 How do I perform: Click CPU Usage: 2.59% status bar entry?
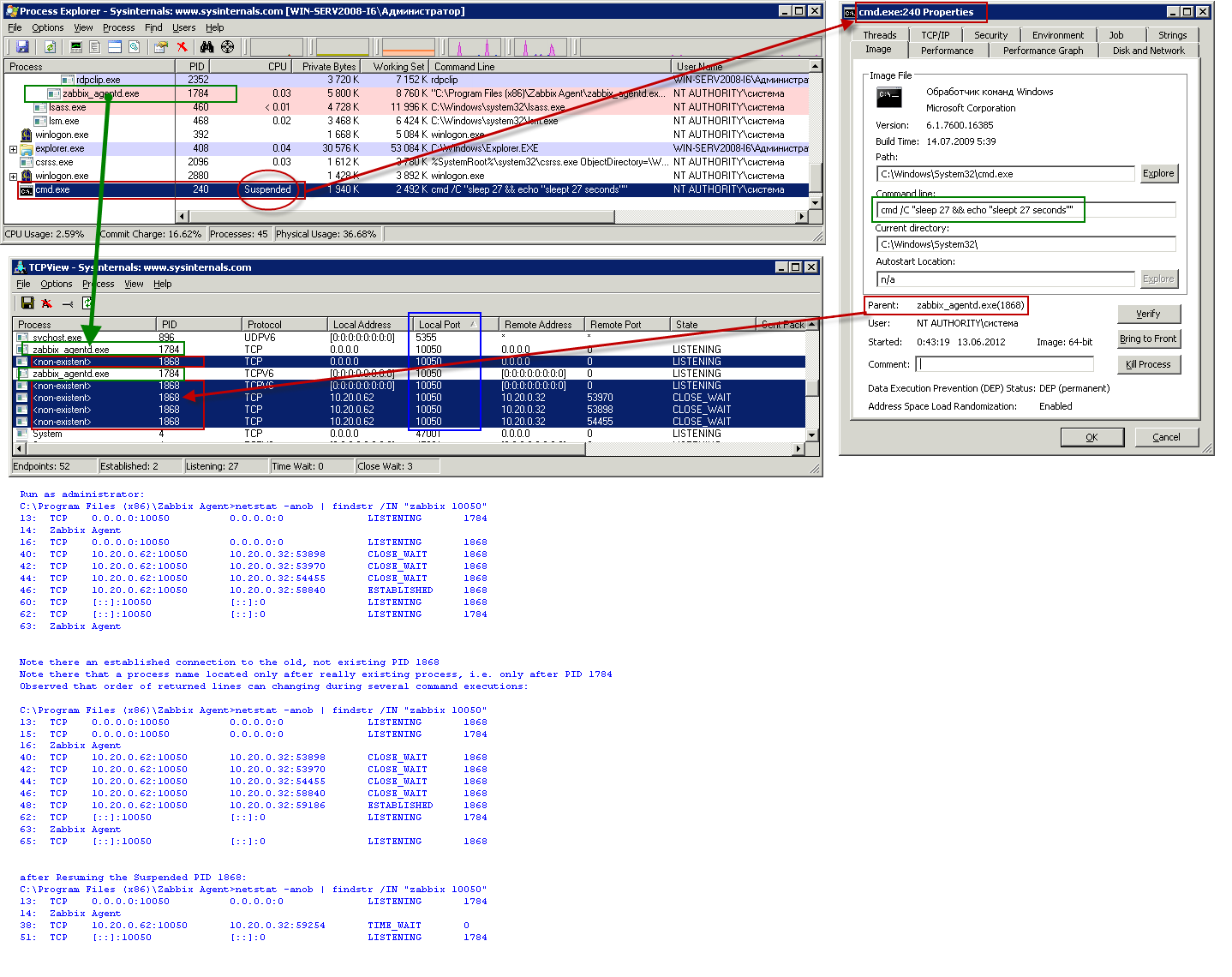50,234
